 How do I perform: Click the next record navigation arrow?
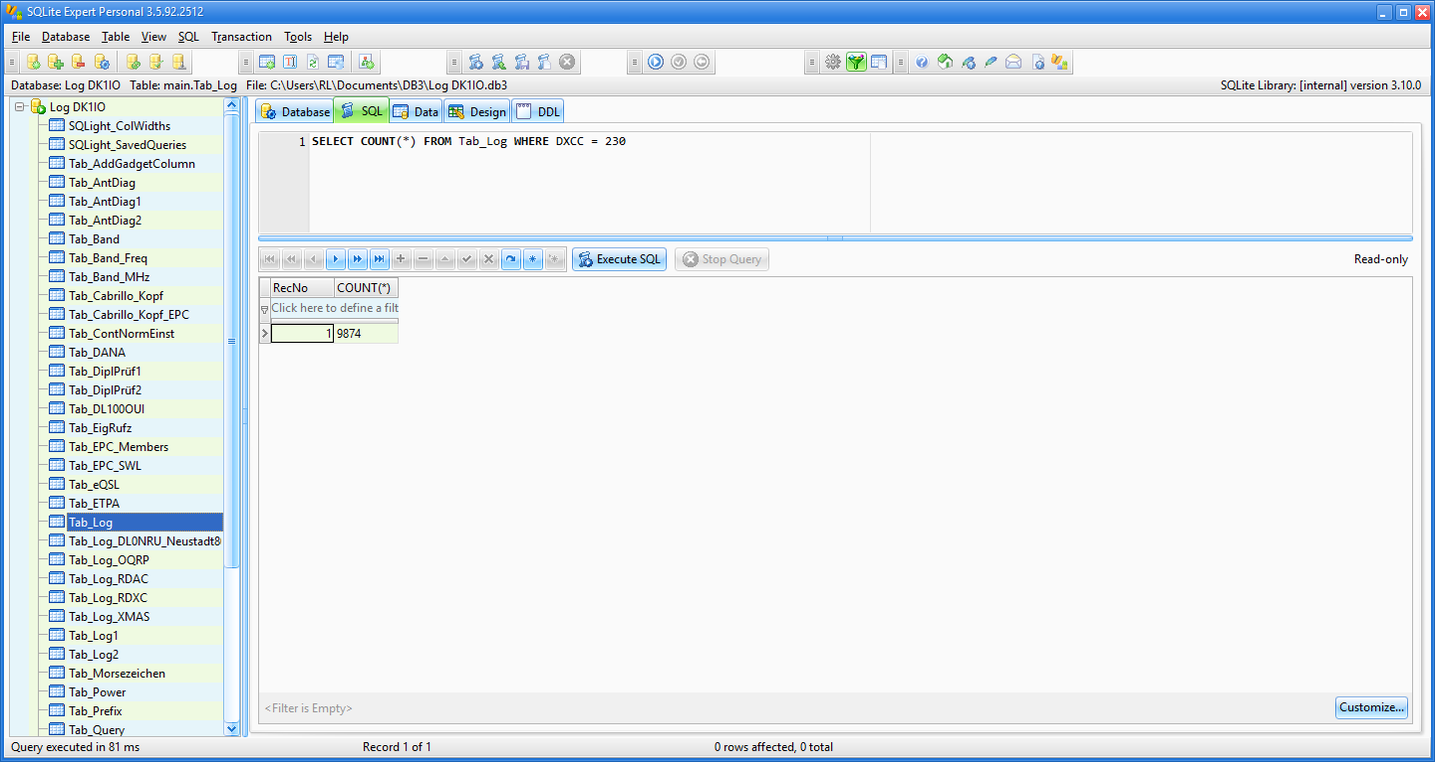335,259
